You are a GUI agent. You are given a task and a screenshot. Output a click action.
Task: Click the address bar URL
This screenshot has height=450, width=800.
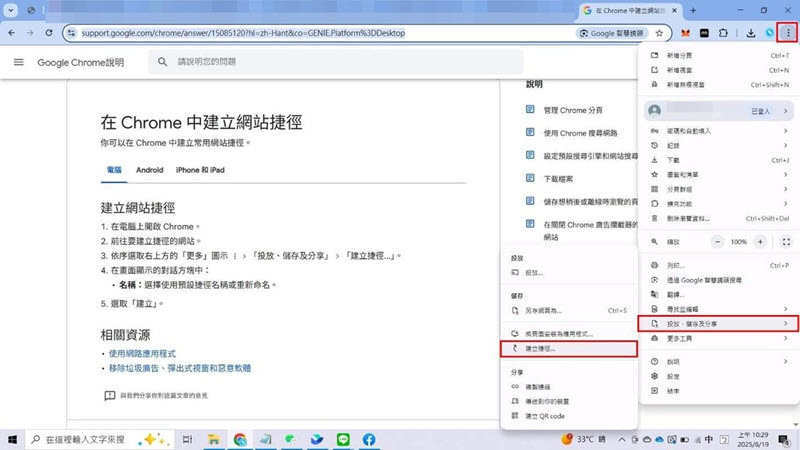[x=243, y=33]
